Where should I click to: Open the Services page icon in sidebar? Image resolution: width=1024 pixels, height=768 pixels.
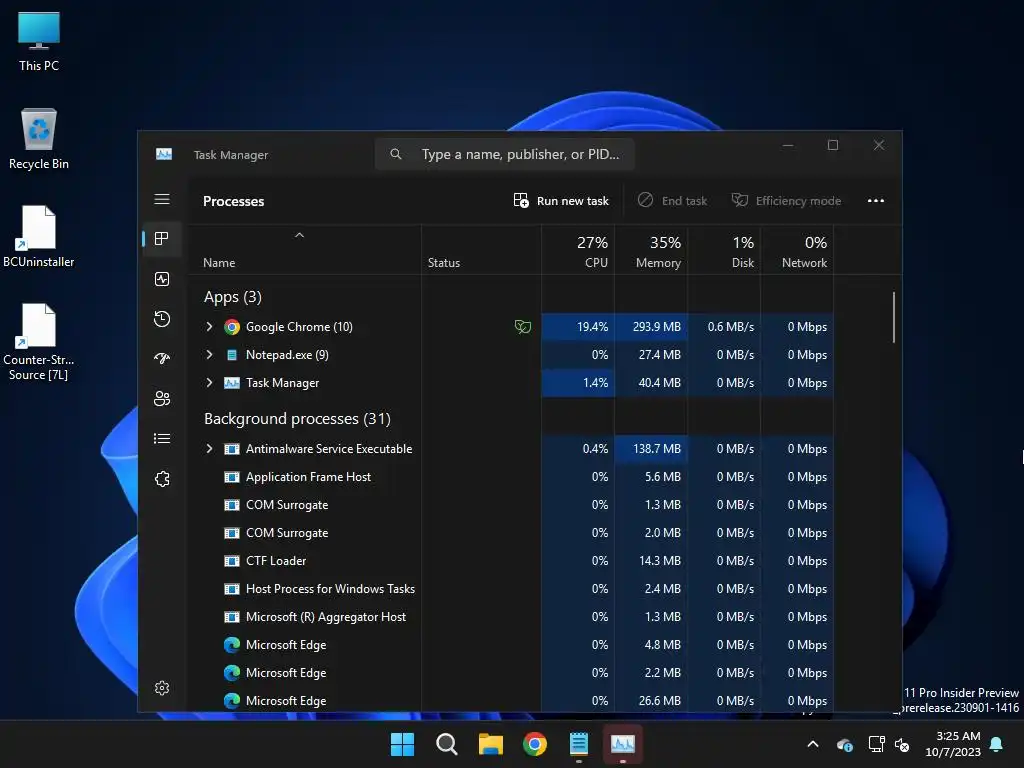coord(162,479)
